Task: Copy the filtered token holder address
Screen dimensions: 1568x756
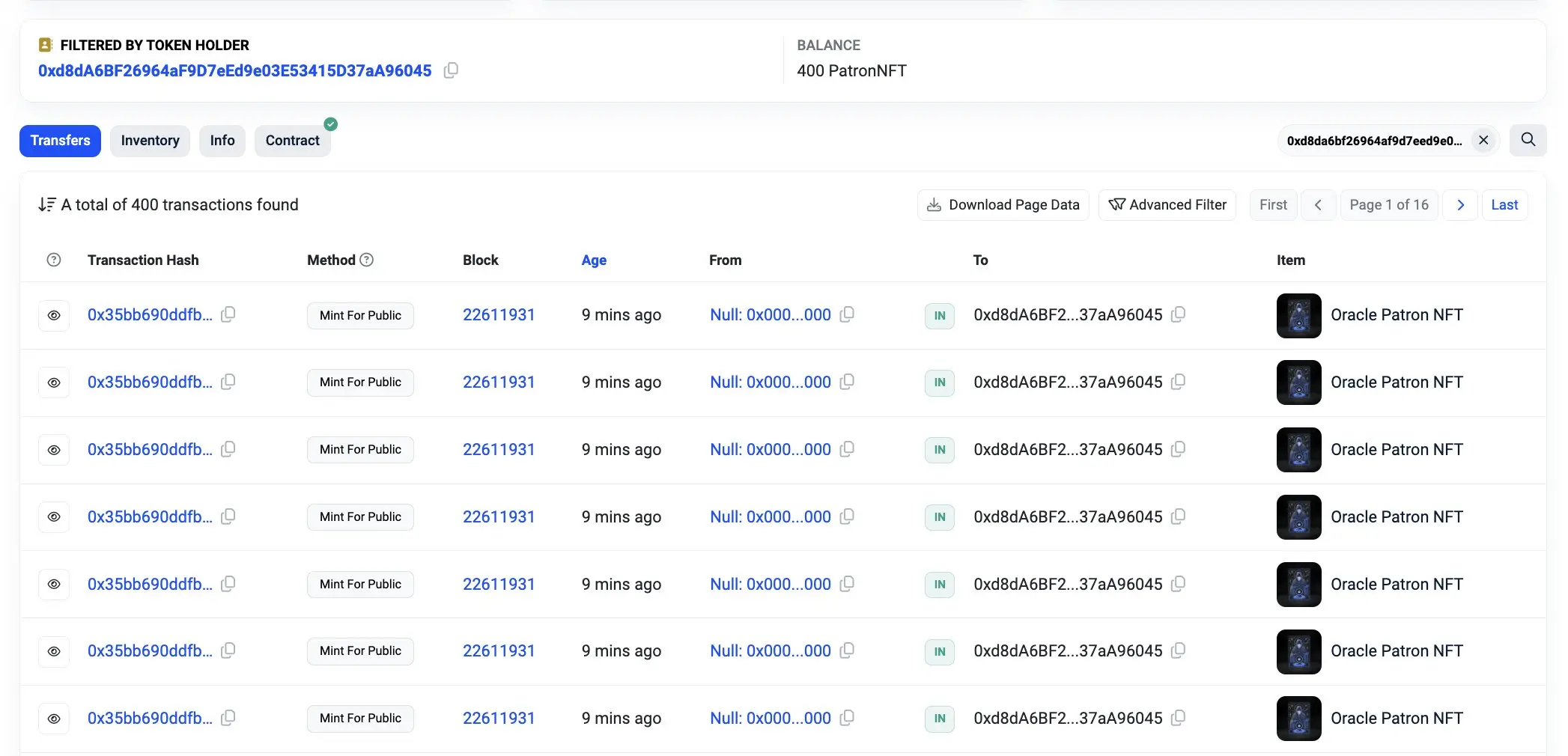Action: (x=451, y=70)
